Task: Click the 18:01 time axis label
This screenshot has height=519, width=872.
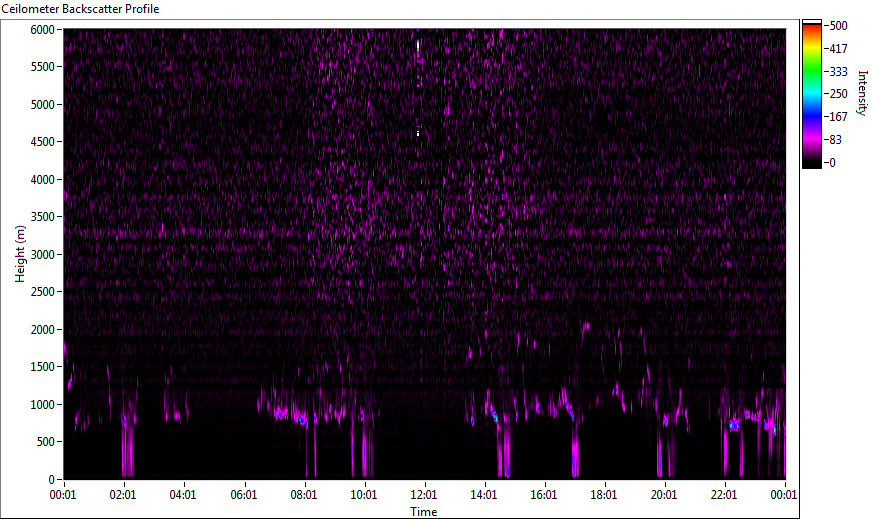Action: pos(604,495)
